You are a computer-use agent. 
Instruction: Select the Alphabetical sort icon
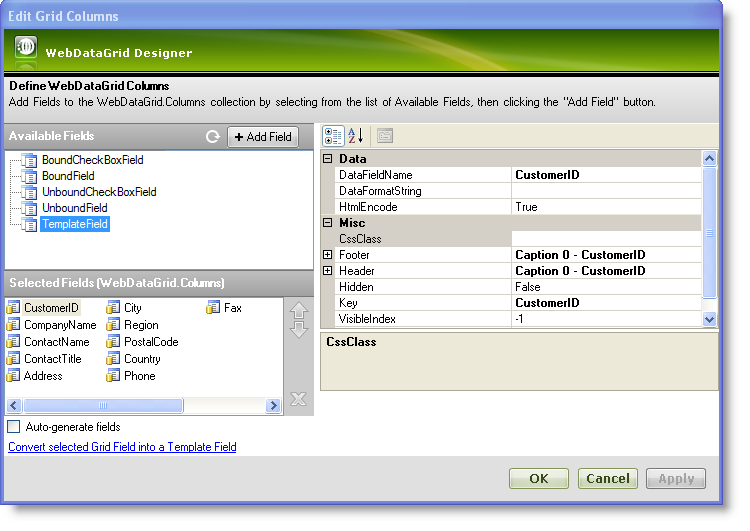tap(356, 136)
